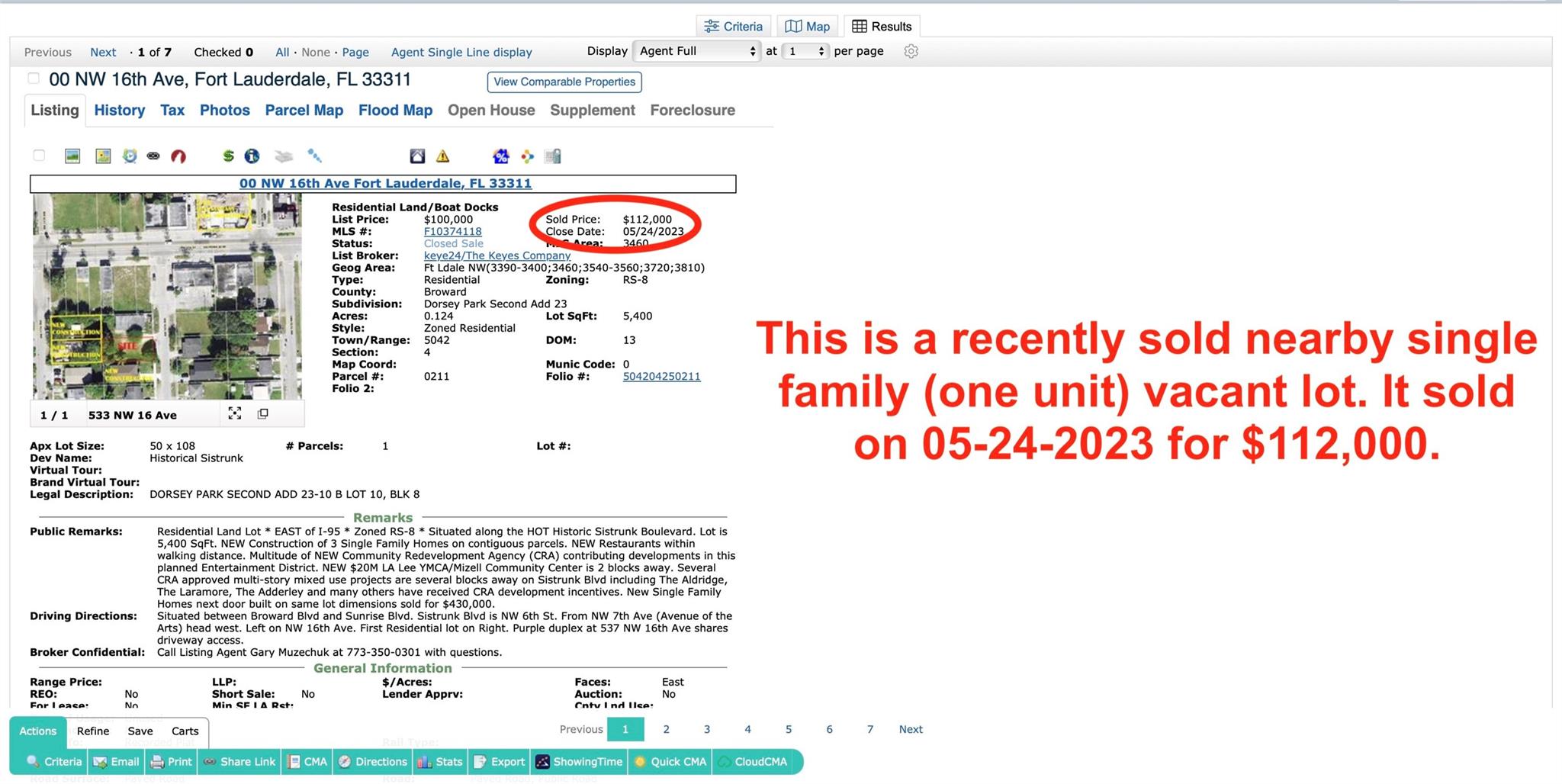Image resolution: width=1562 pixels, height=784 pixels.
Task: Check the box beside 00 NW 16th Ave
Action: (34, 79)
